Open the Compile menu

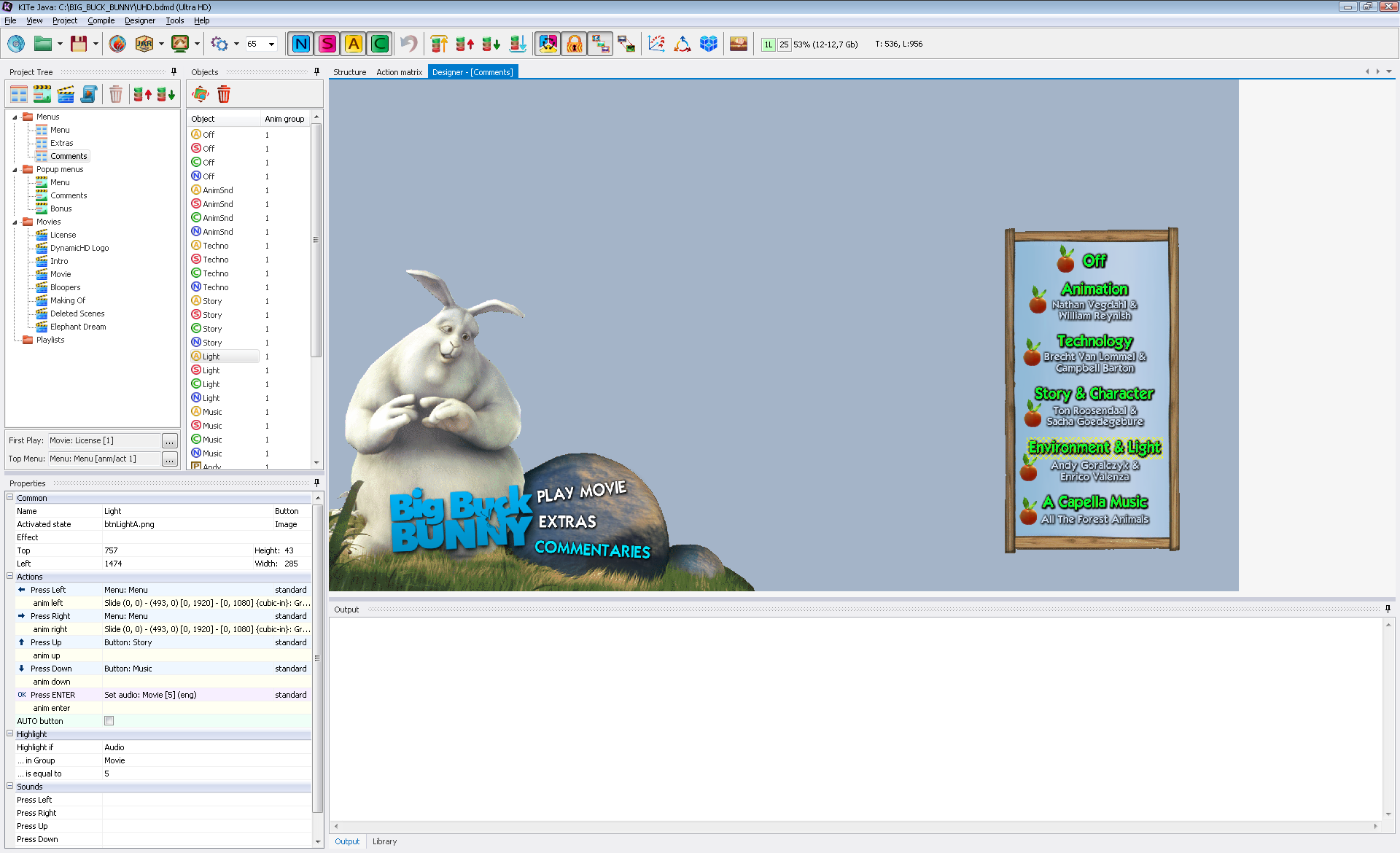[x=101, y=20]
